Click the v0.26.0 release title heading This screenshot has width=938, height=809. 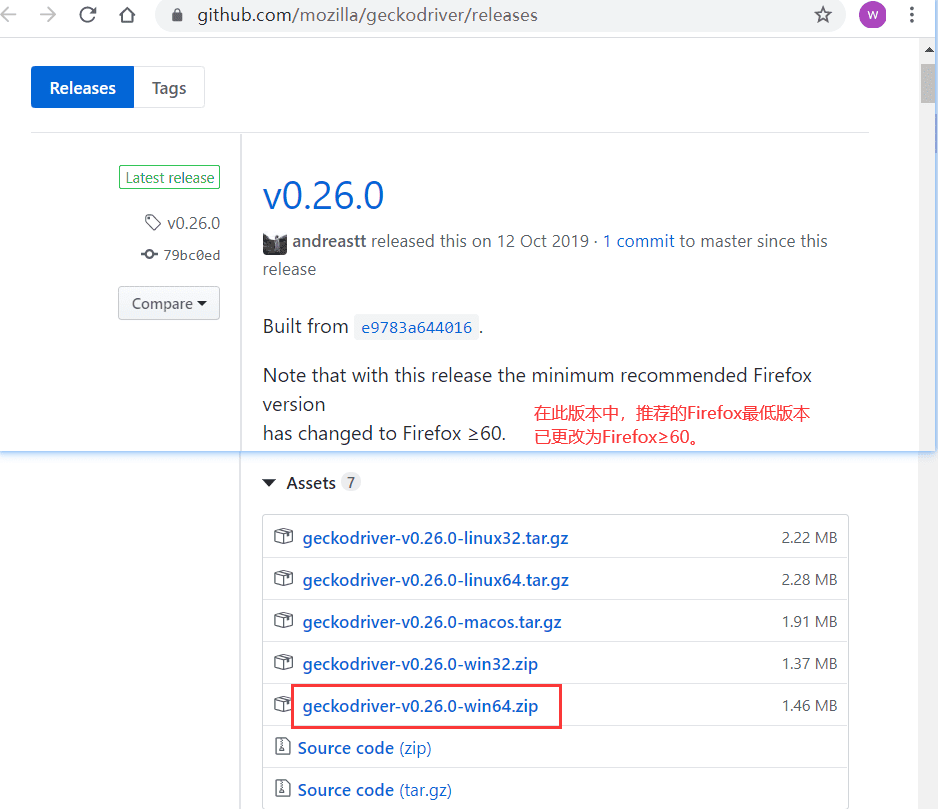323,196
